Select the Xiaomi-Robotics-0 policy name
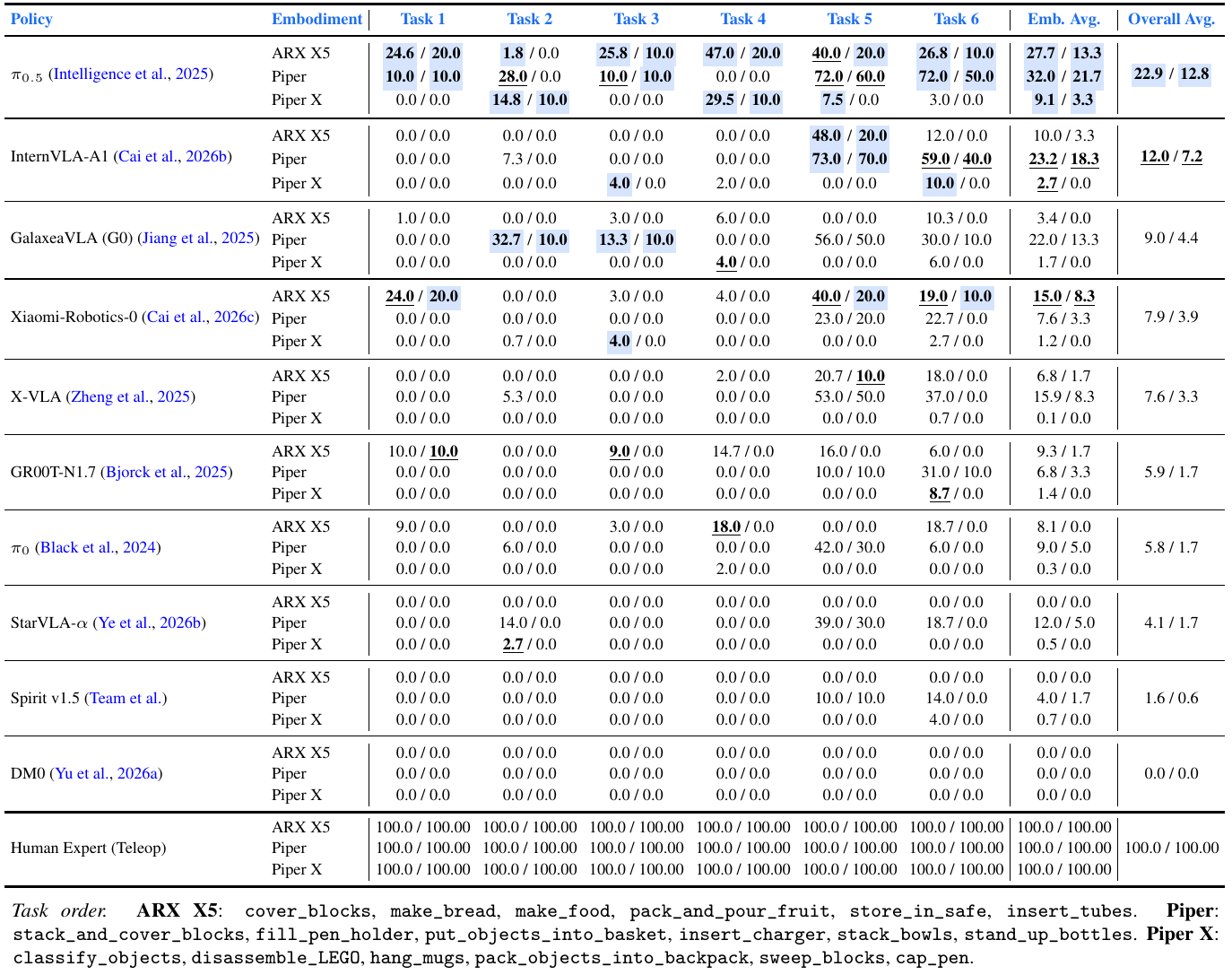 coord(74,317)
